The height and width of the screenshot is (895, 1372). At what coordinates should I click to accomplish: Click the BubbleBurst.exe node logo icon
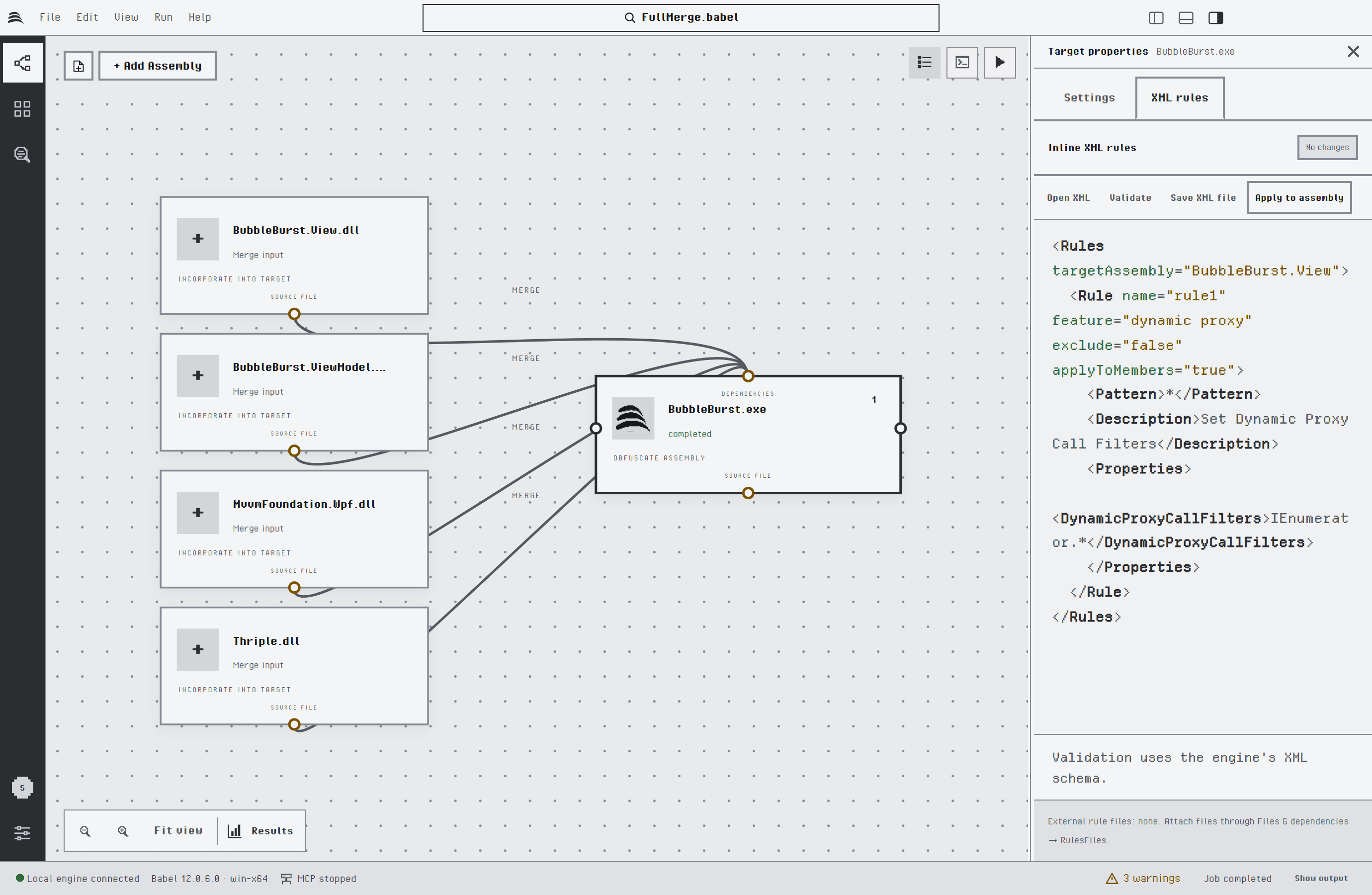(633, 419)
